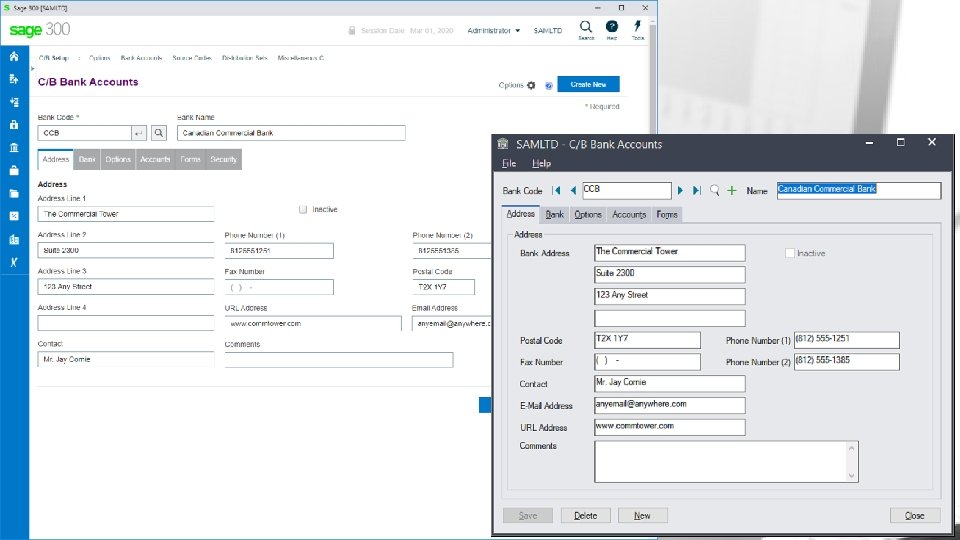Click the SAMLTD company name in header
Viewport: 960px width, 540px height.
click(x=547, y=31)
